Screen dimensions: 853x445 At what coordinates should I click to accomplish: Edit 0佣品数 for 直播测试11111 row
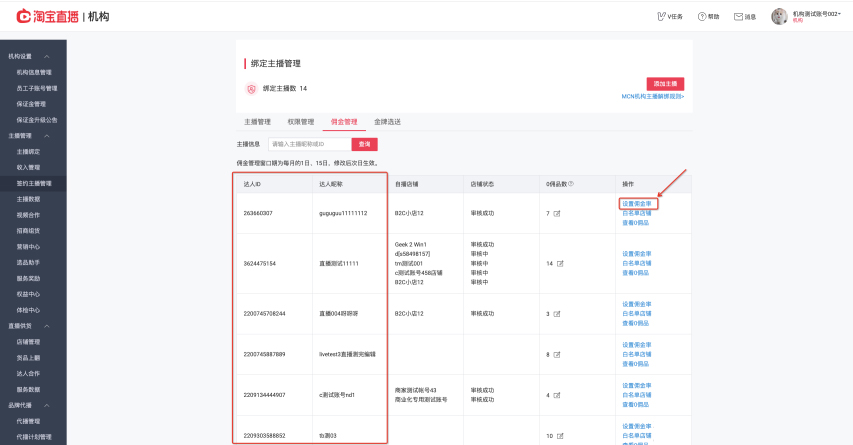point(560,264)
